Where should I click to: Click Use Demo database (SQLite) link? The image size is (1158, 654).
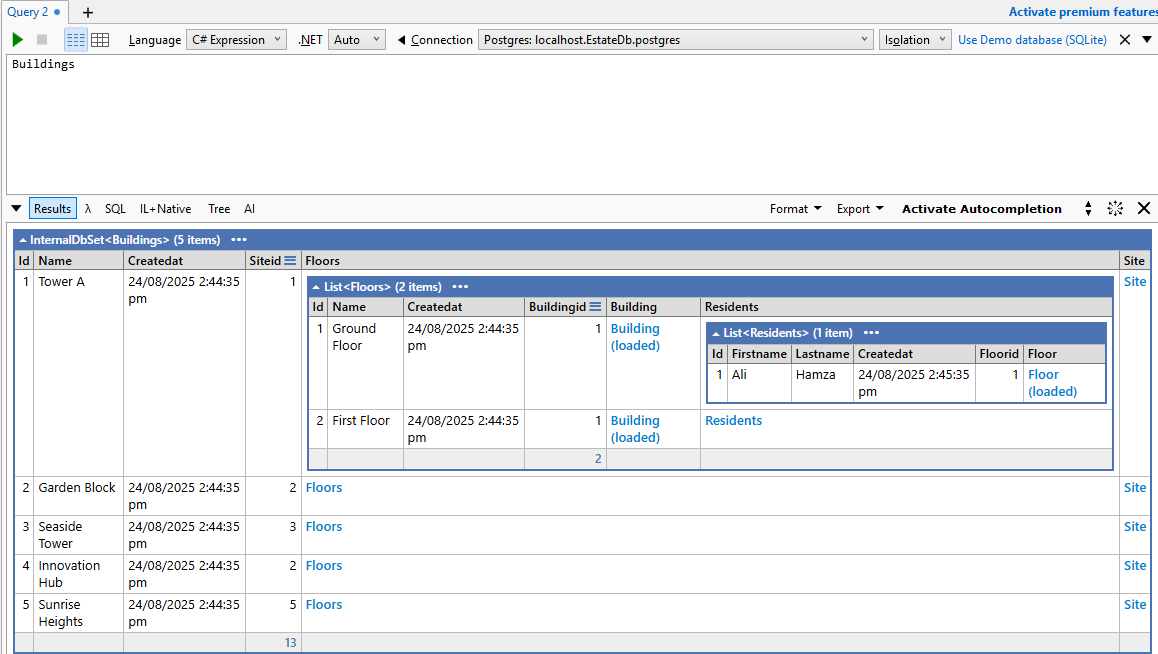click(x=1032, y=40)
